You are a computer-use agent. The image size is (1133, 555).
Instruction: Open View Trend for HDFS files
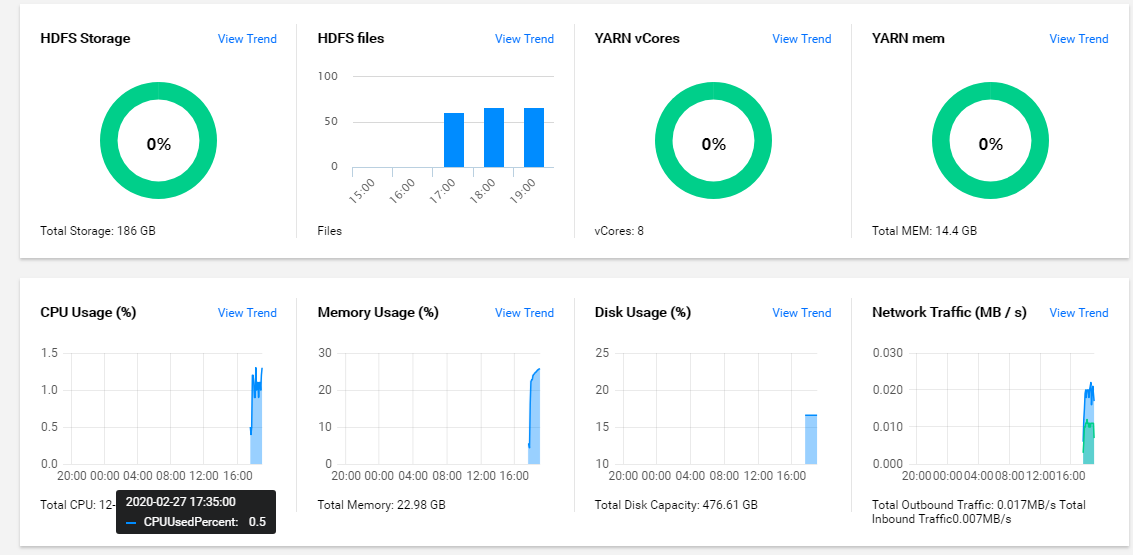(x=524, y=39)
